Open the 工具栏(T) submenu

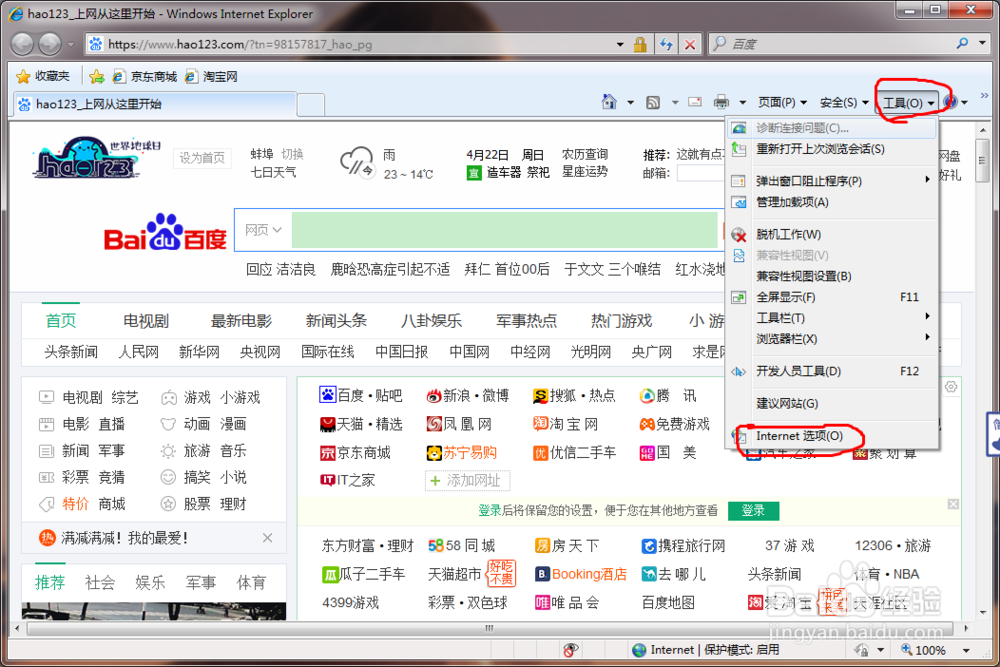click(x=832, y=318)
